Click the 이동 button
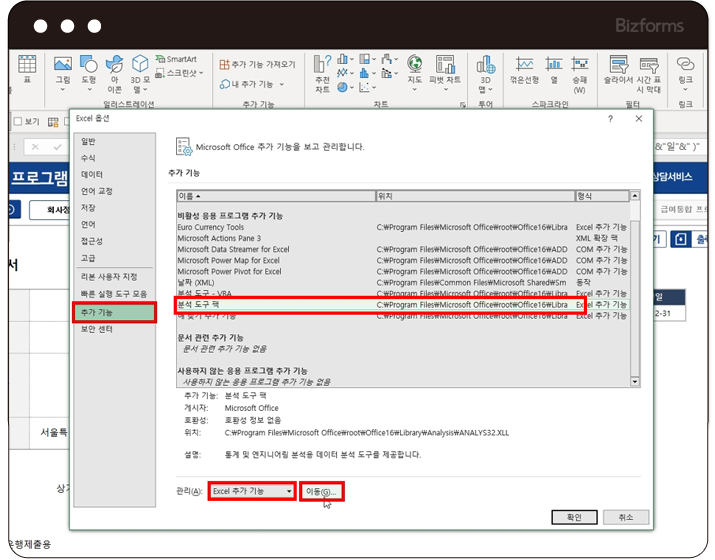 click(x=321, y=491)
